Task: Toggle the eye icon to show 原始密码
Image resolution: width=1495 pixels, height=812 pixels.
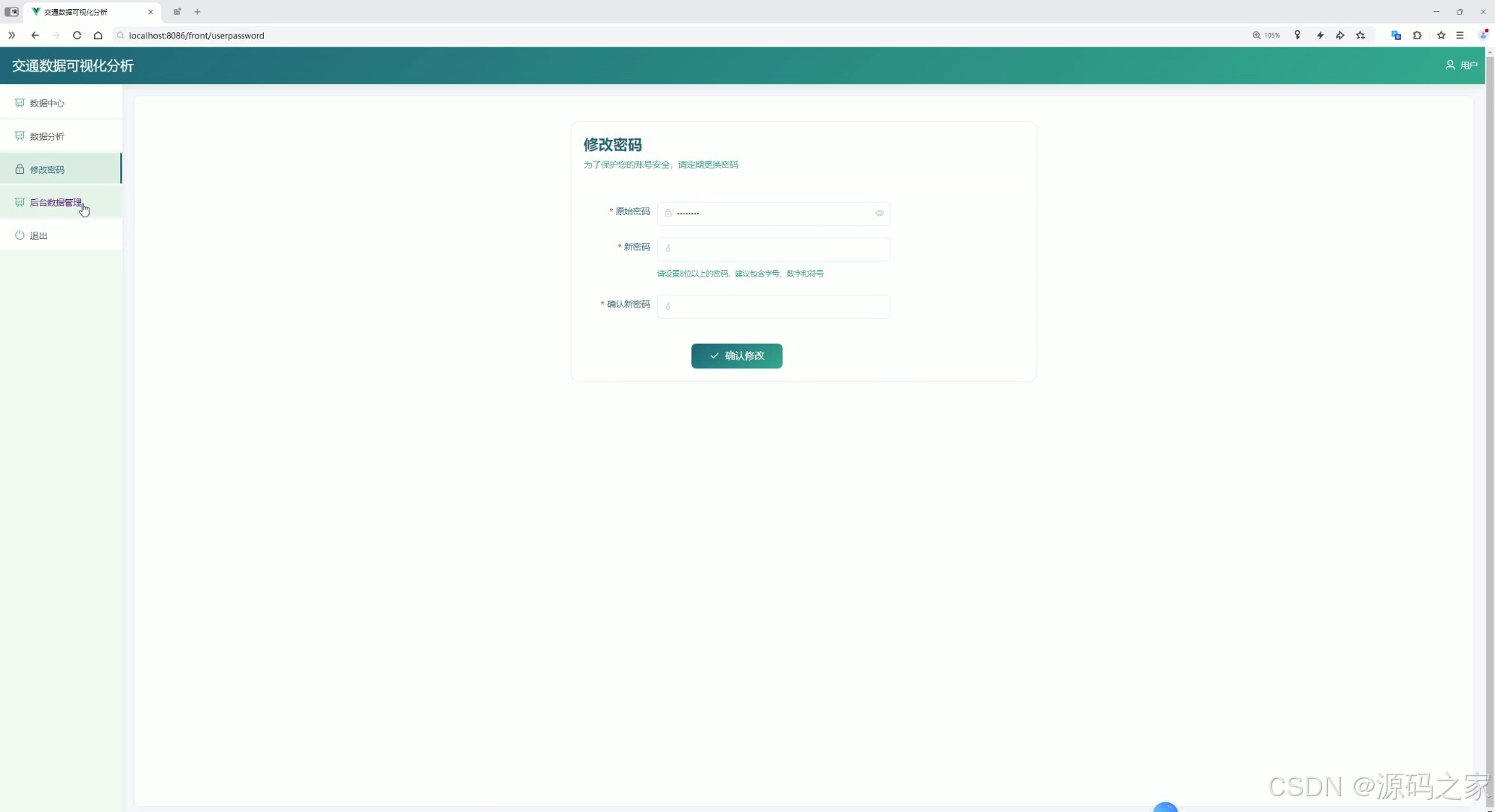Action: click(x=879, y=213)
